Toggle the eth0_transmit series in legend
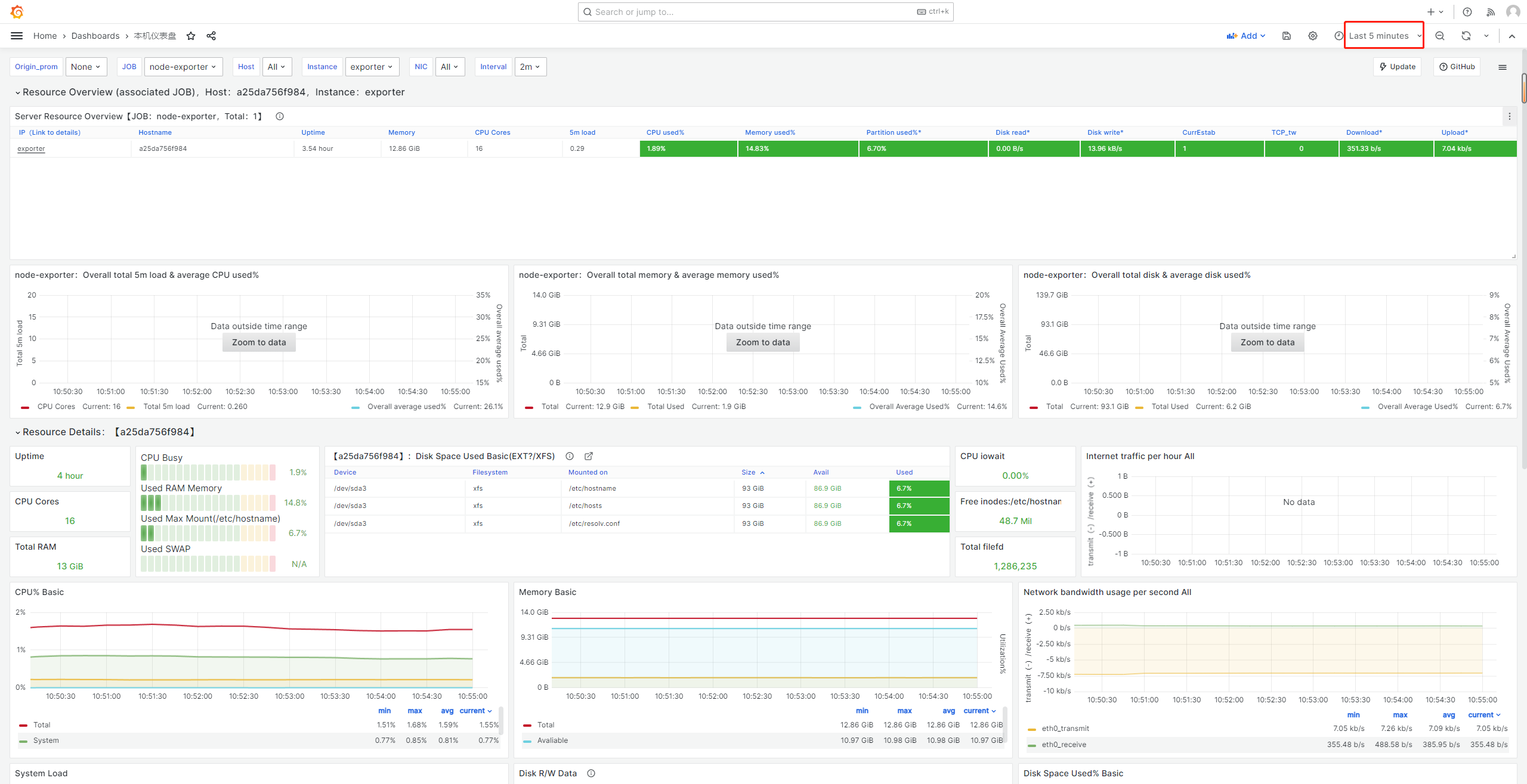This screenshot has height=784, width=1527. click(1065, 729)
